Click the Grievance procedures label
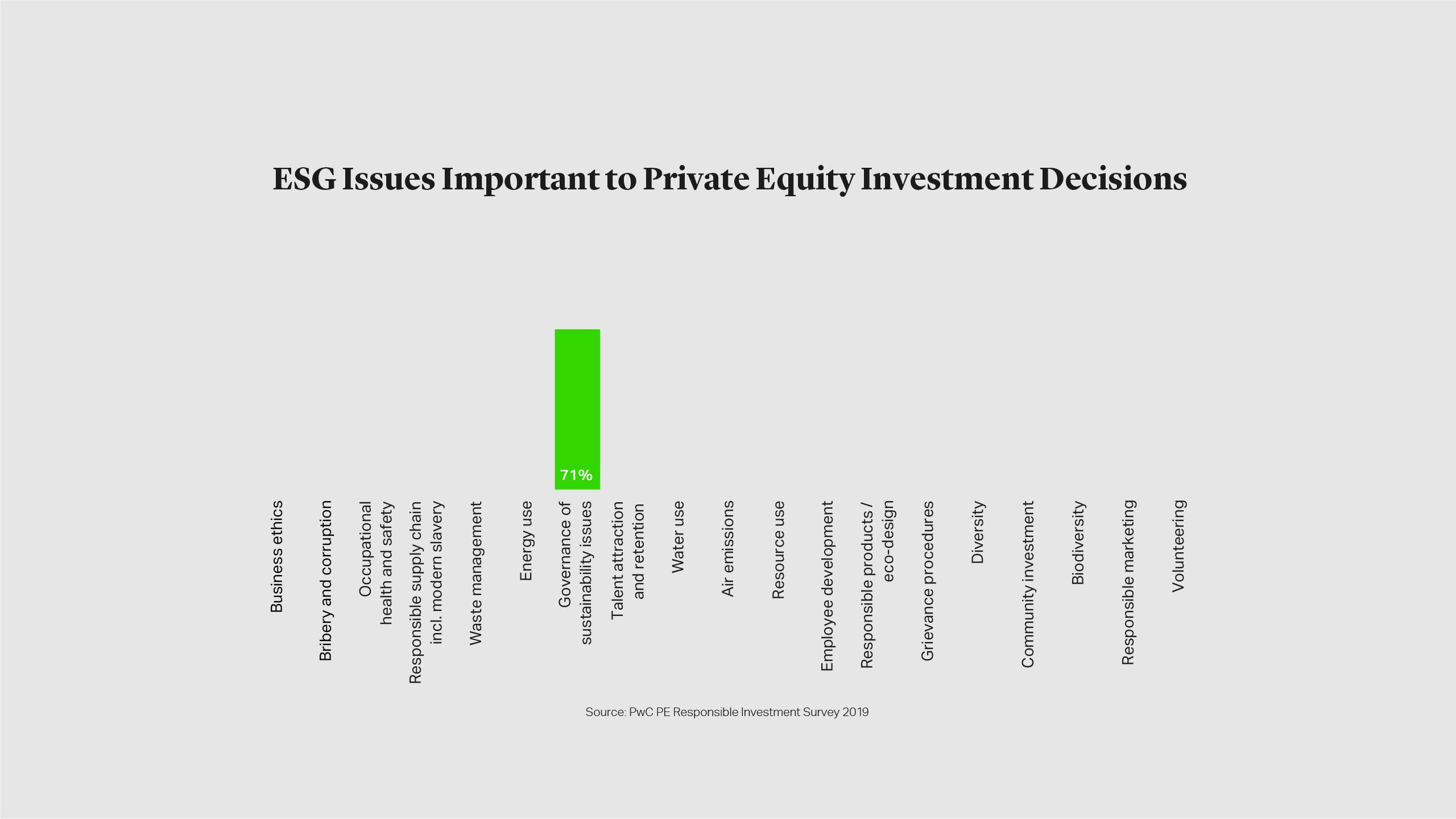This screenshot has height=819, width=1456. 927,580
